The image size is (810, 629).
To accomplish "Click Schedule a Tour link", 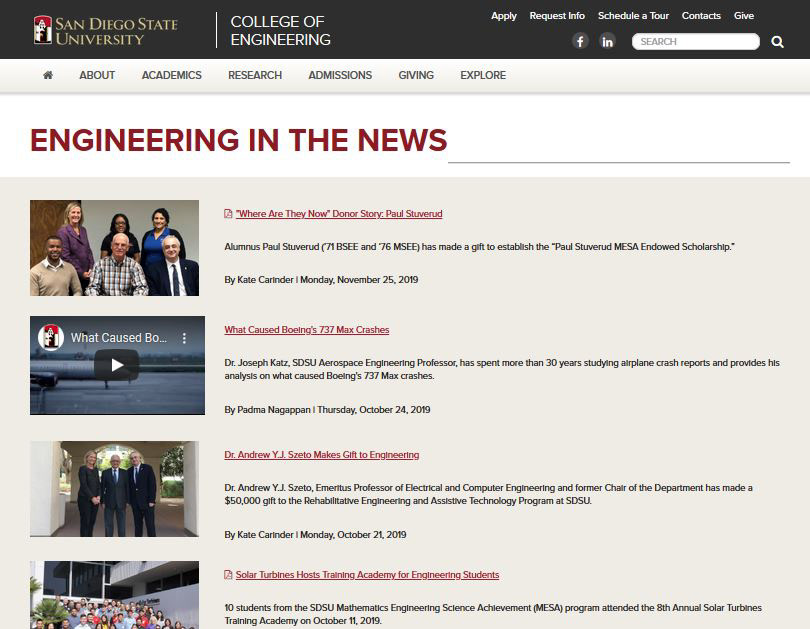I will pos(633,15).
